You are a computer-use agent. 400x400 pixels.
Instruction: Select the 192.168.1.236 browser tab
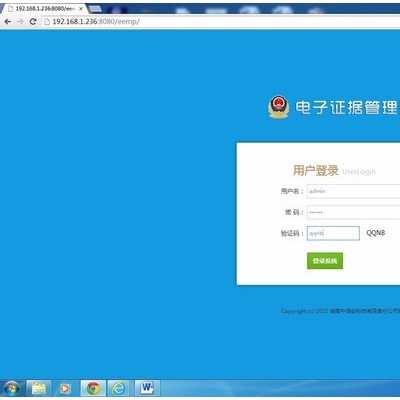click(43, 9)
